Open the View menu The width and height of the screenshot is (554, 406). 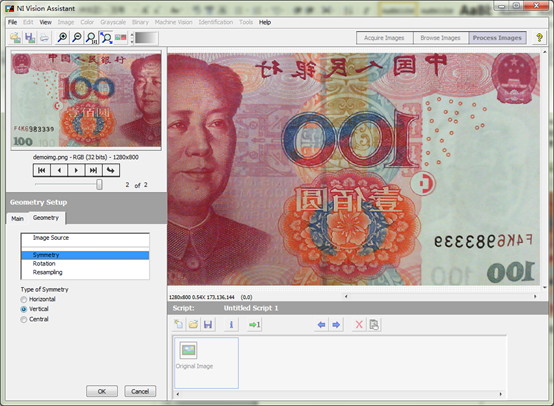45,22
